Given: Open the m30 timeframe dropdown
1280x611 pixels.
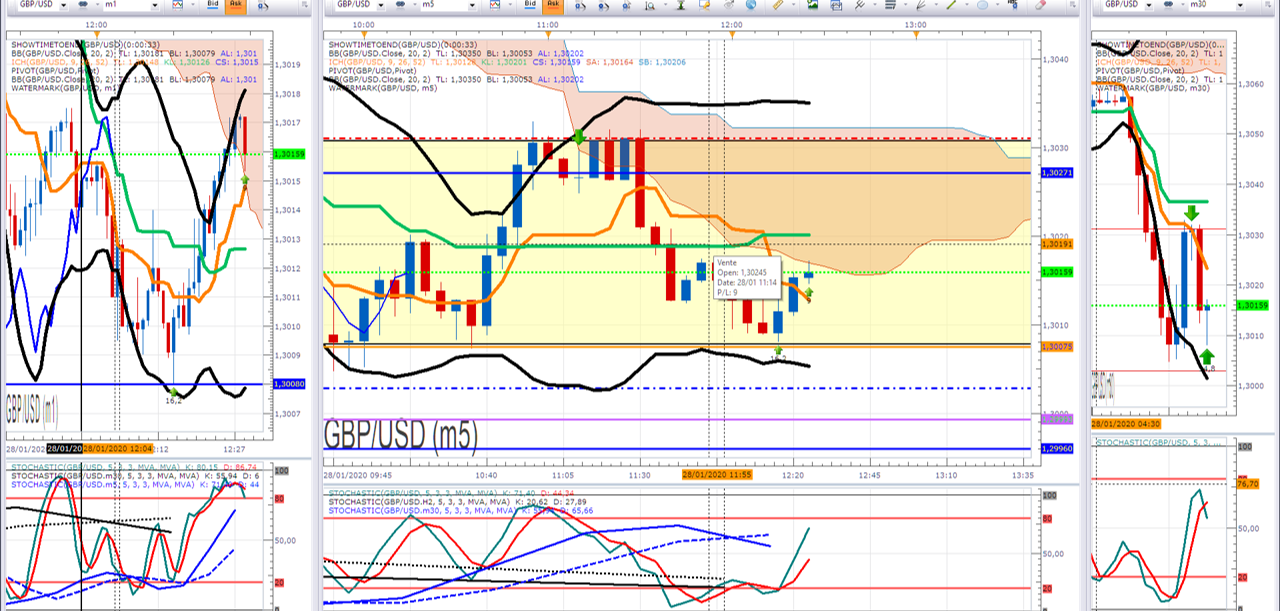Looking at the screenshot, I should point(1241,5).
